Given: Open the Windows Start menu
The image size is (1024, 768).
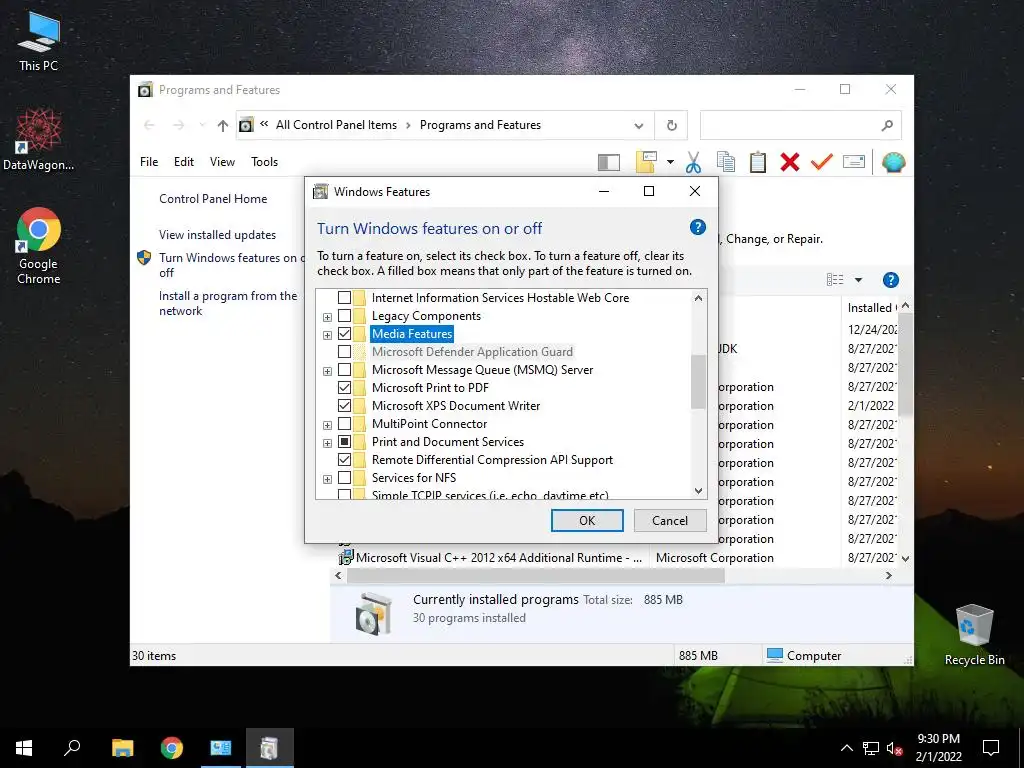Looking at the screenshot, I should click(x=24, y=748).
